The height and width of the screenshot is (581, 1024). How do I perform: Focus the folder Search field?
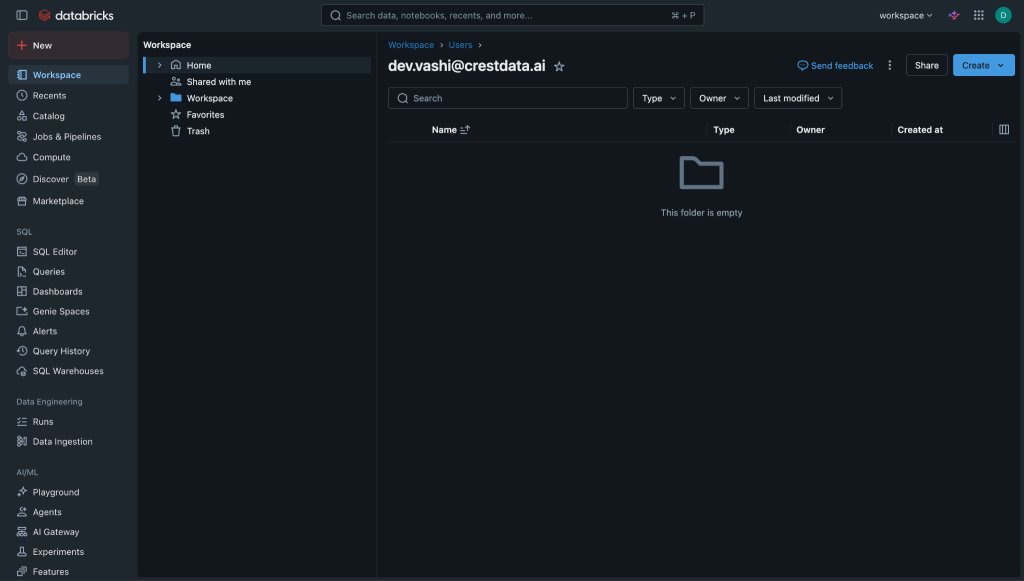tap(507, 98)
